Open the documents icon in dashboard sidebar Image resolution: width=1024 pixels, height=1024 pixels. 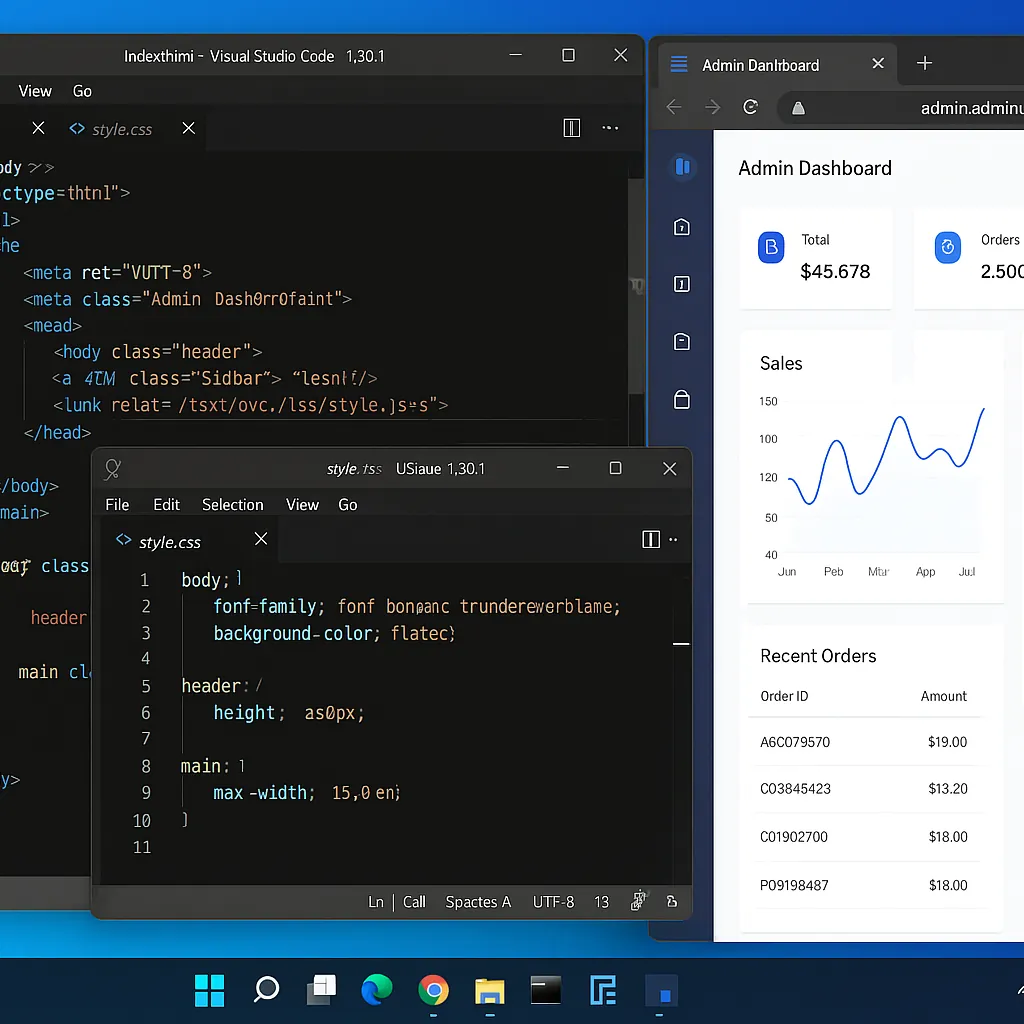pos(681,341)
